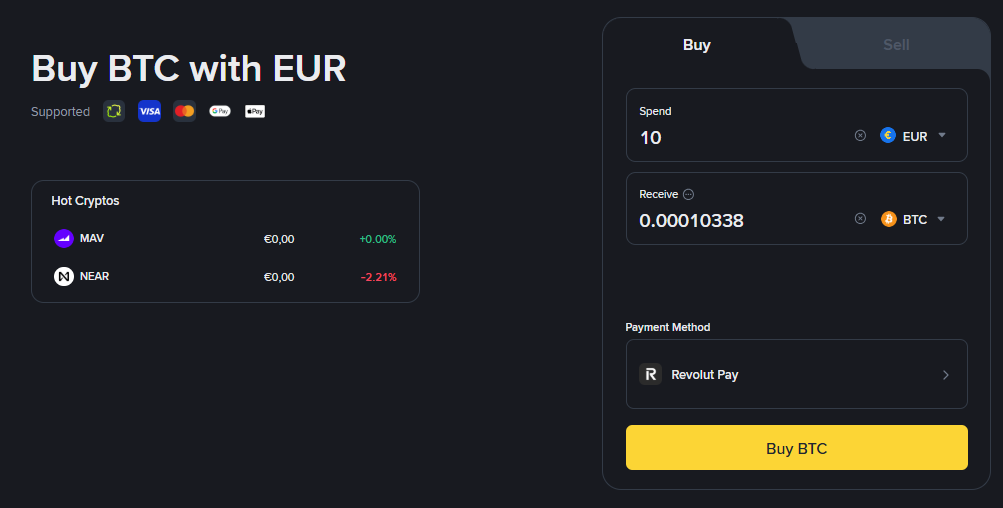Image resolution: width=1003 pixels, height=508 pixels.
Task: Click the Receive amount input field
Action: 740,220
